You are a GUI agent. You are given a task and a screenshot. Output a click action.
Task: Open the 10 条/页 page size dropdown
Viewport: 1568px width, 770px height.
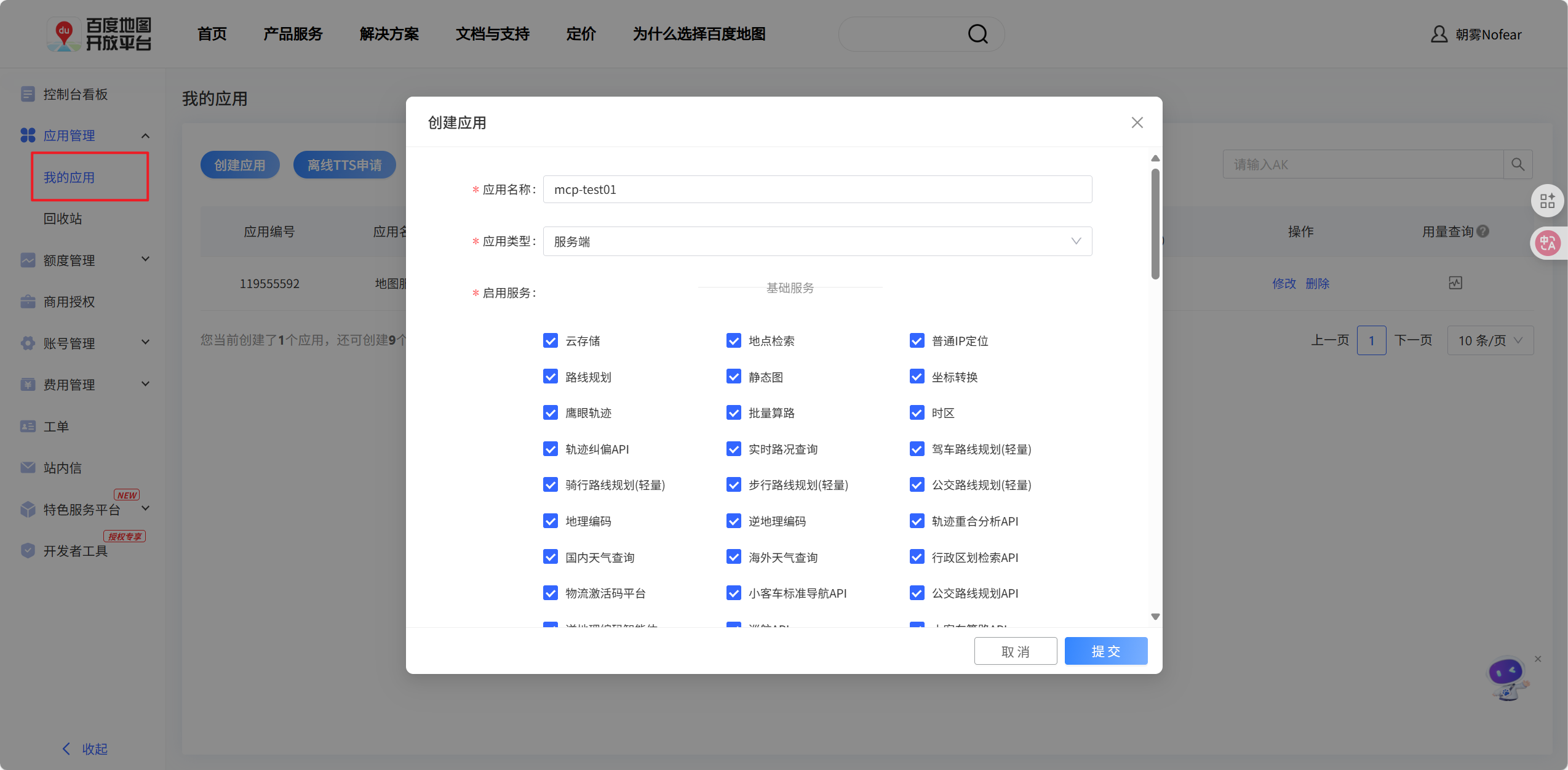coord(1490,340)
